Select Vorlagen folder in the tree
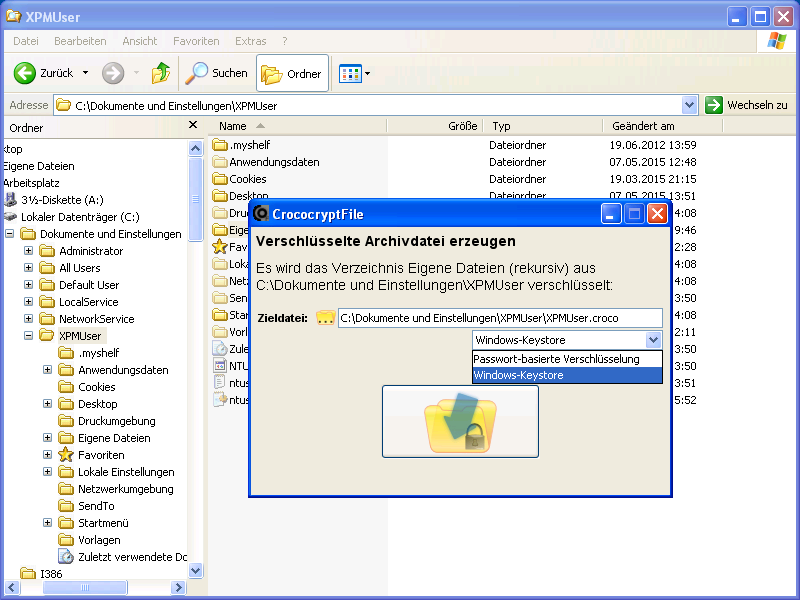 pos(89,540)
